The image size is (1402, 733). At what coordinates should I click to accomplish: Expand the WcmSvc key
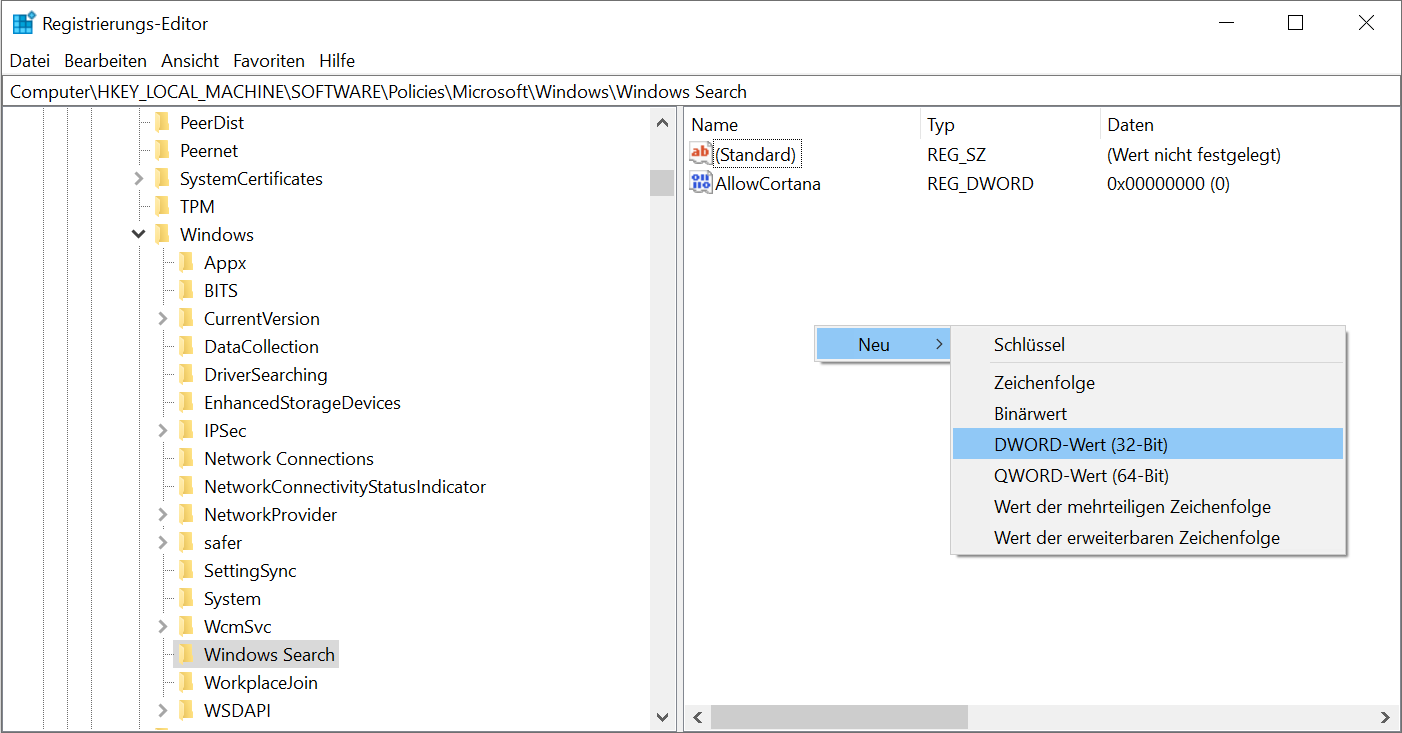[163, 627]
